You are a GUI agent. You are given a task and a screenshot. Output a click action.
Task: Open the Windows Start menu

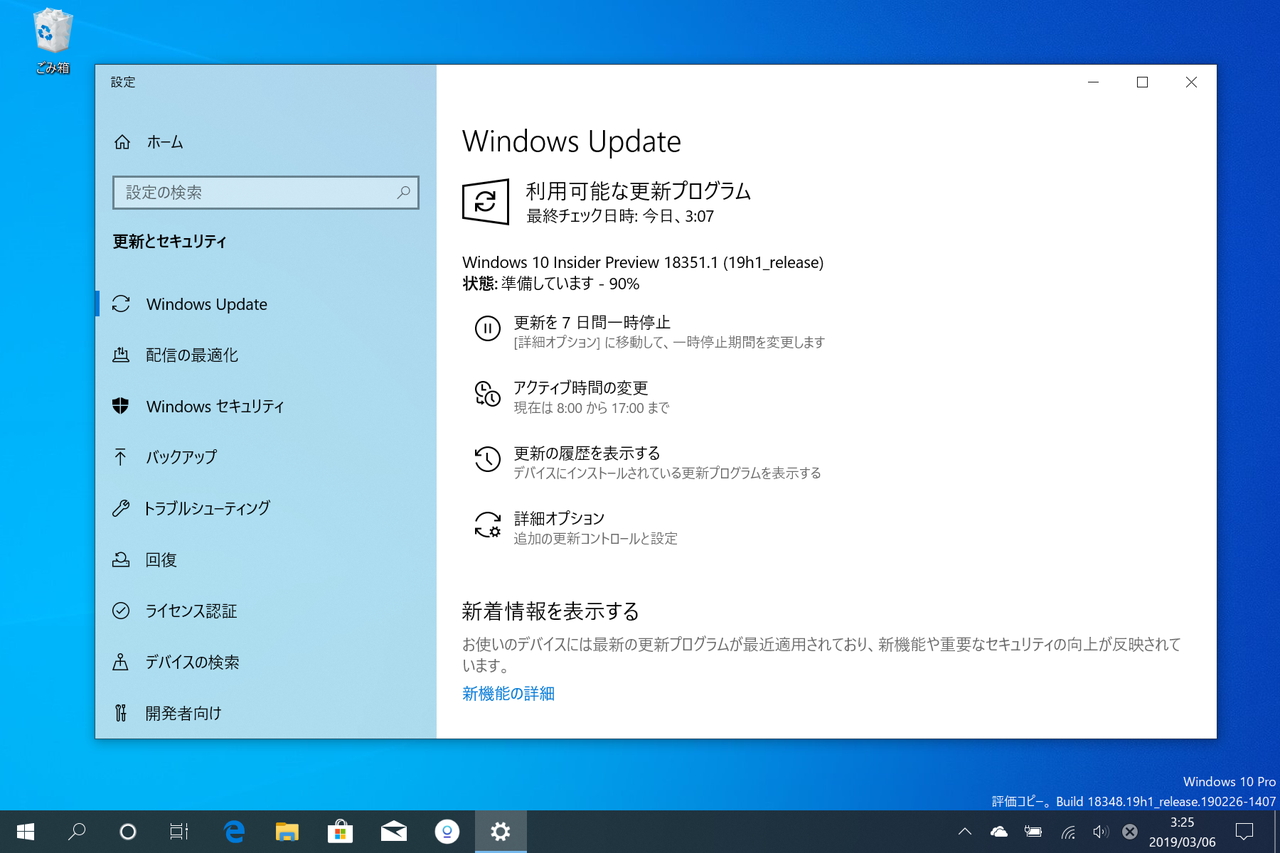24,831
